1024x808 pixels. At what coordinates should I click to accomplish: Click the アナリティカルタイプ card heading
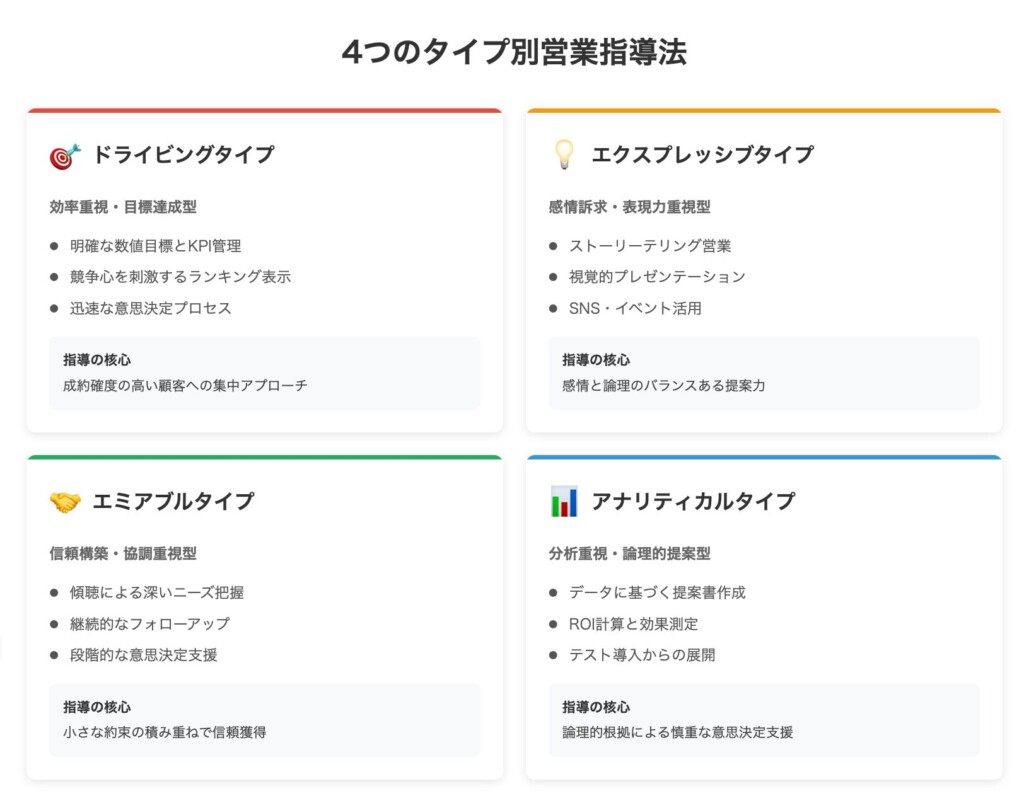pos(694,502)
